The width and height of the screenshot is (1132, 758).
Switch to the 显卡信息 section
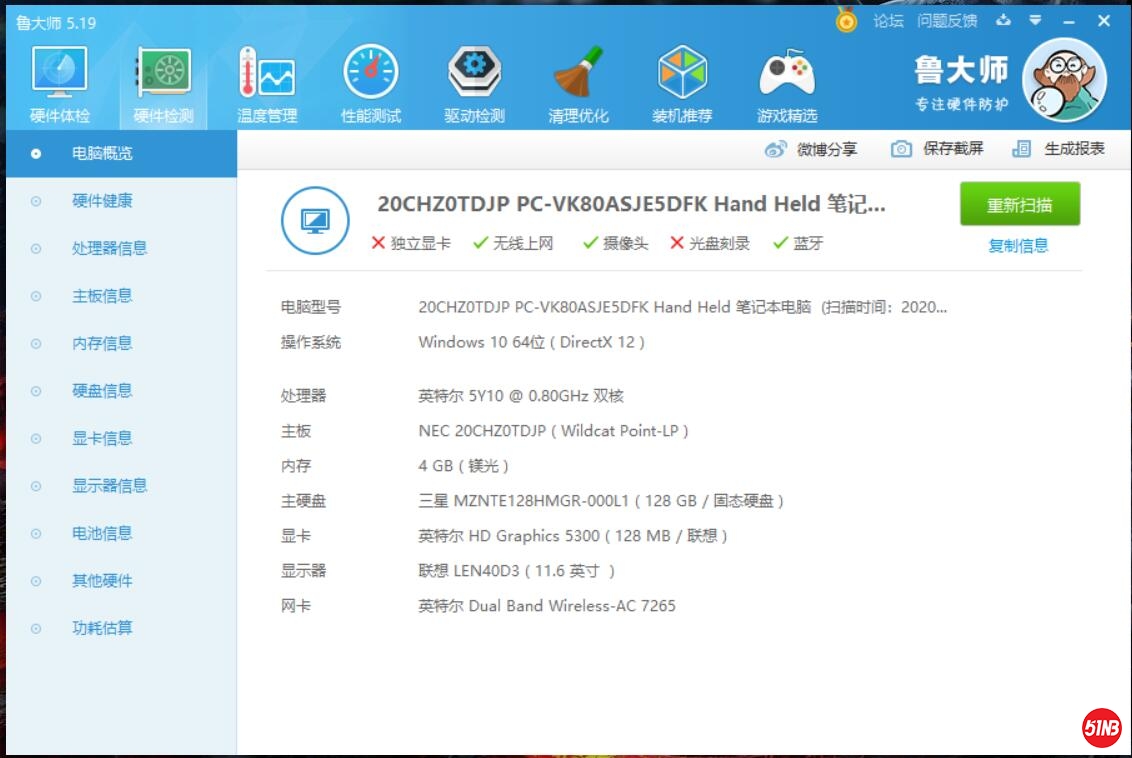point(102,438)
